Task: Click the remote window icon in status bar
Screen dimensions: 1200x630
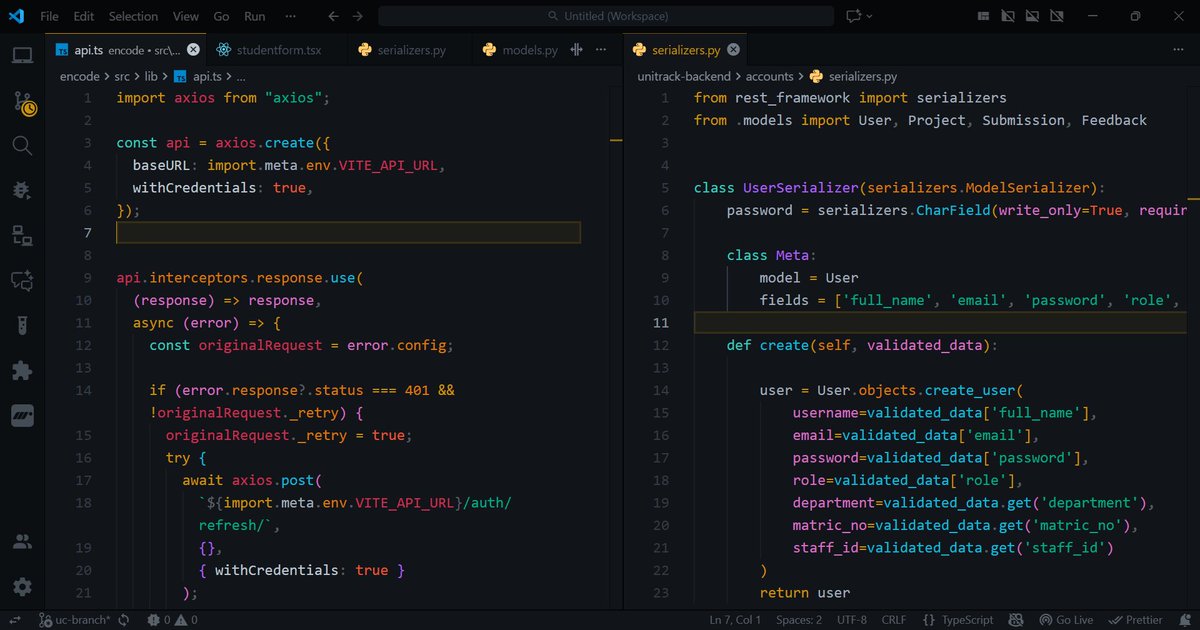Action: pyautogui.click(x=16, y=620)
